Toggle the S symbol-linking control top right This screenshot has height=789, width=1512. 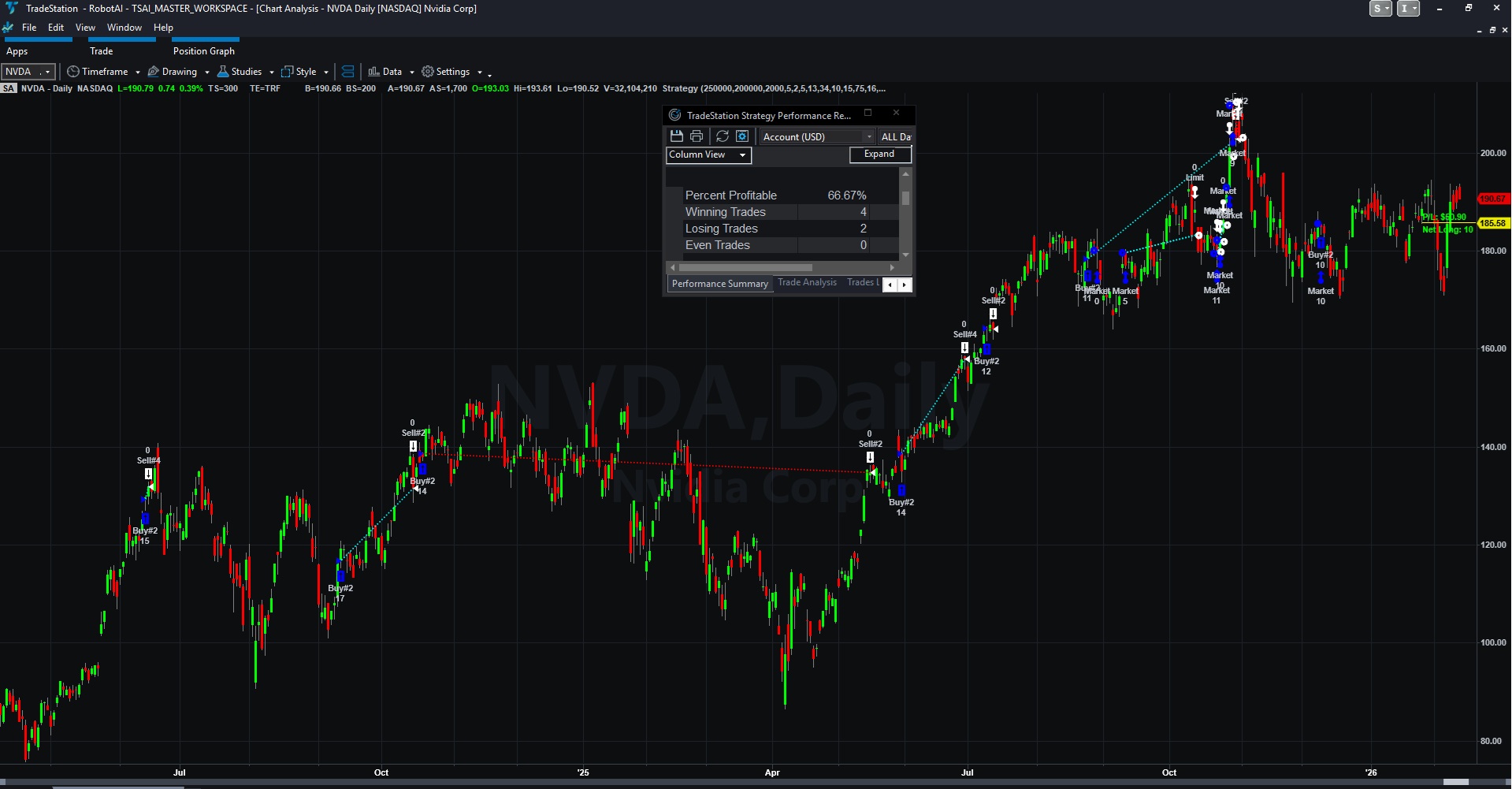[1379, 8]
